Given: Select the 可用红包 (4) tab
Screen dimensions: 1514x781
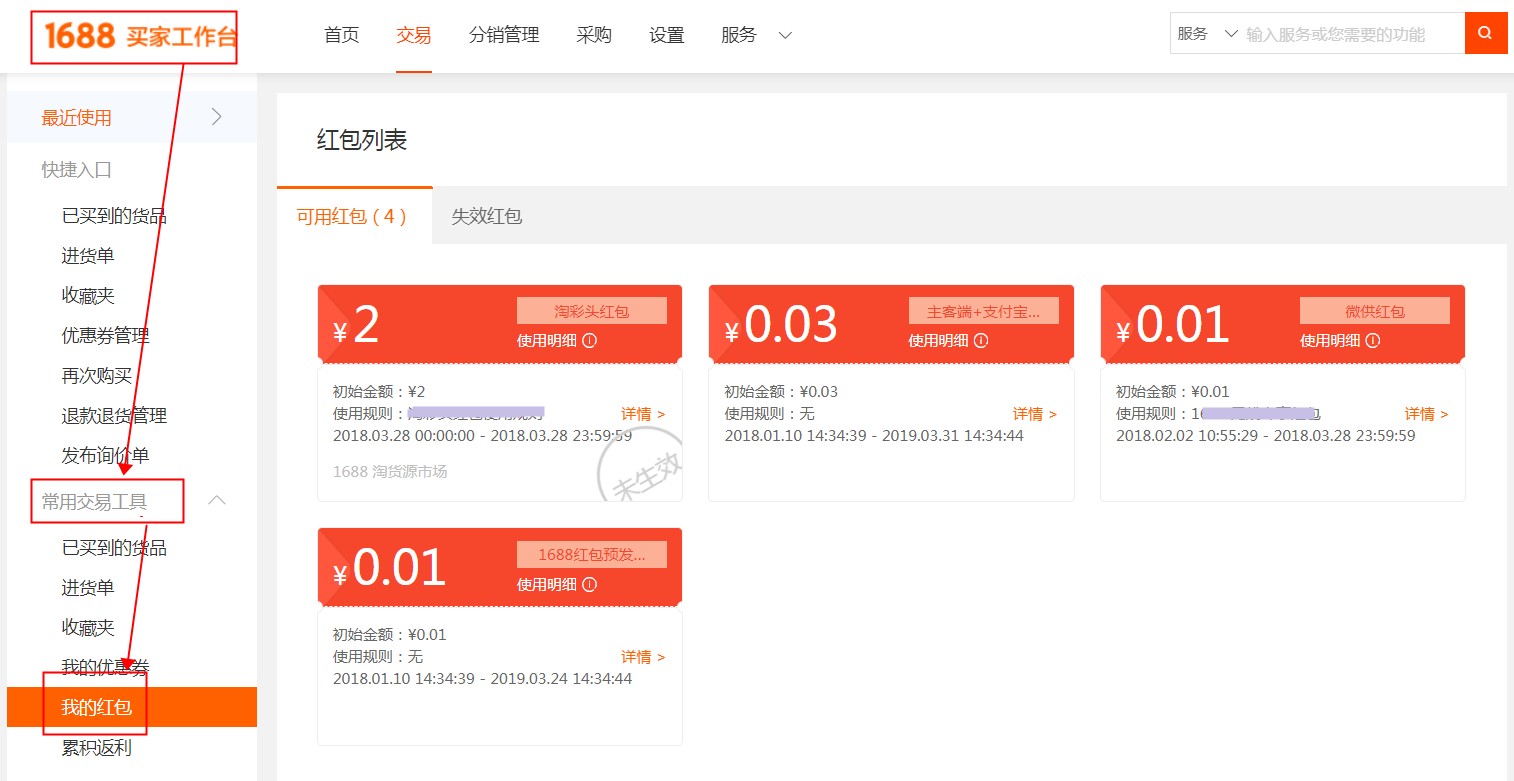Looking at the screenshot, I should (x=354, y=215).
